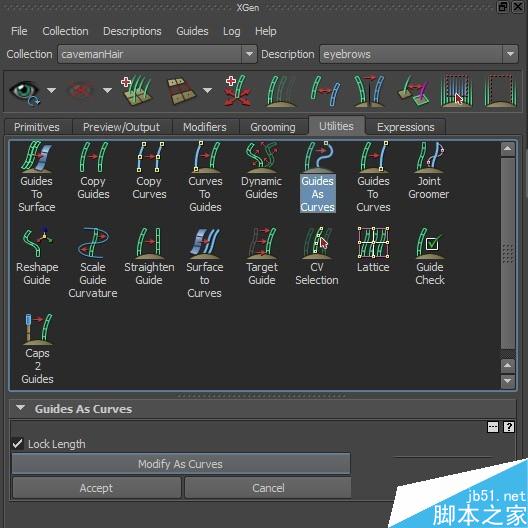Click the brown patches grid toolbar icon
Screen dimensions: 528x528
click(182, 91)
